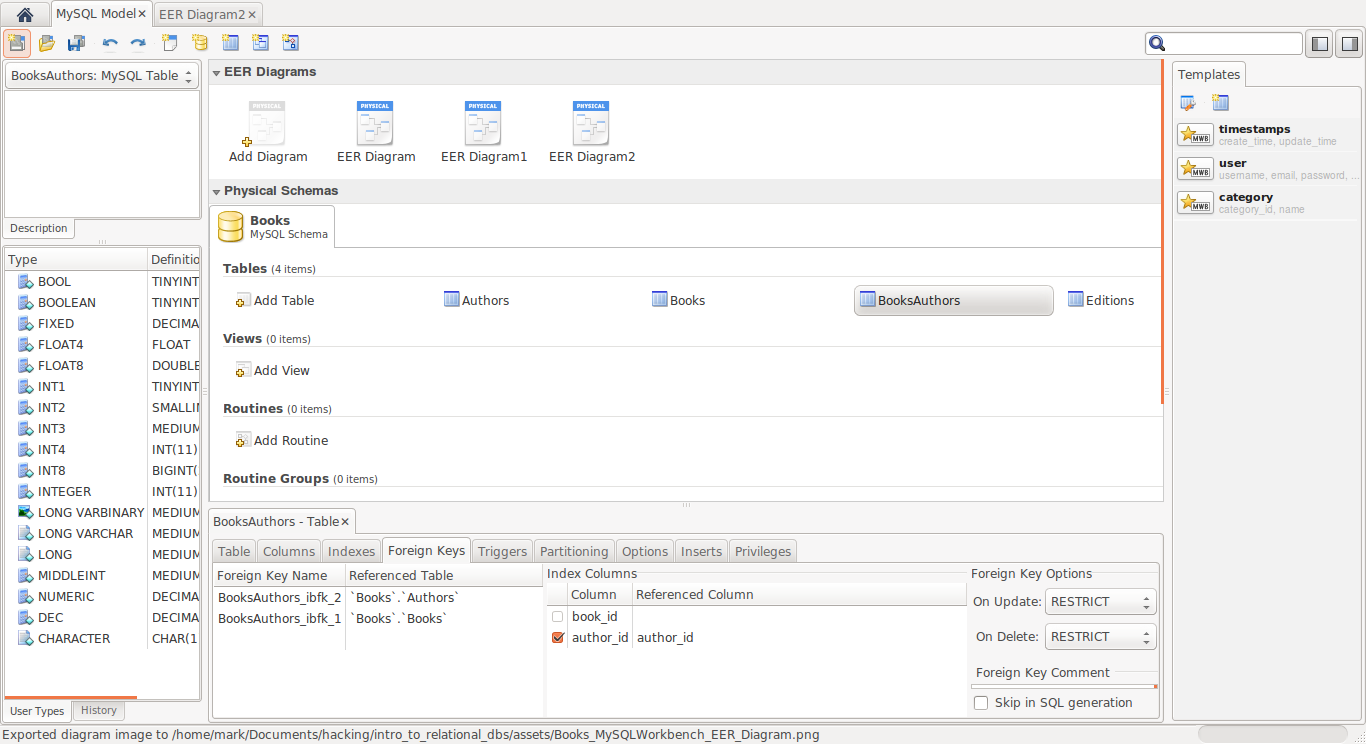Select the Authors table

(x=476, y=300)
